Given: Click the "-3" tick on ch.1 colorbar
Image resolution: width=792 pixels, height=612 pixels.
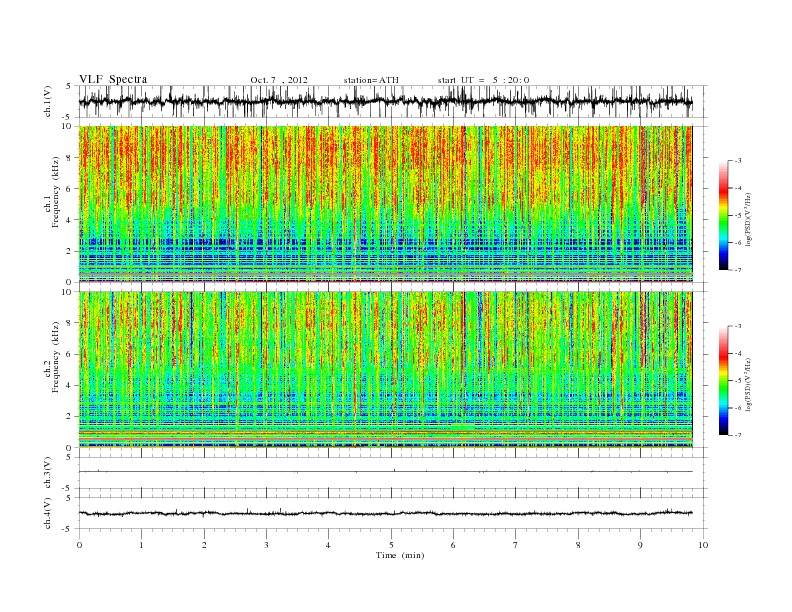Looking at the screenshot, I should (x=738, y=161).
